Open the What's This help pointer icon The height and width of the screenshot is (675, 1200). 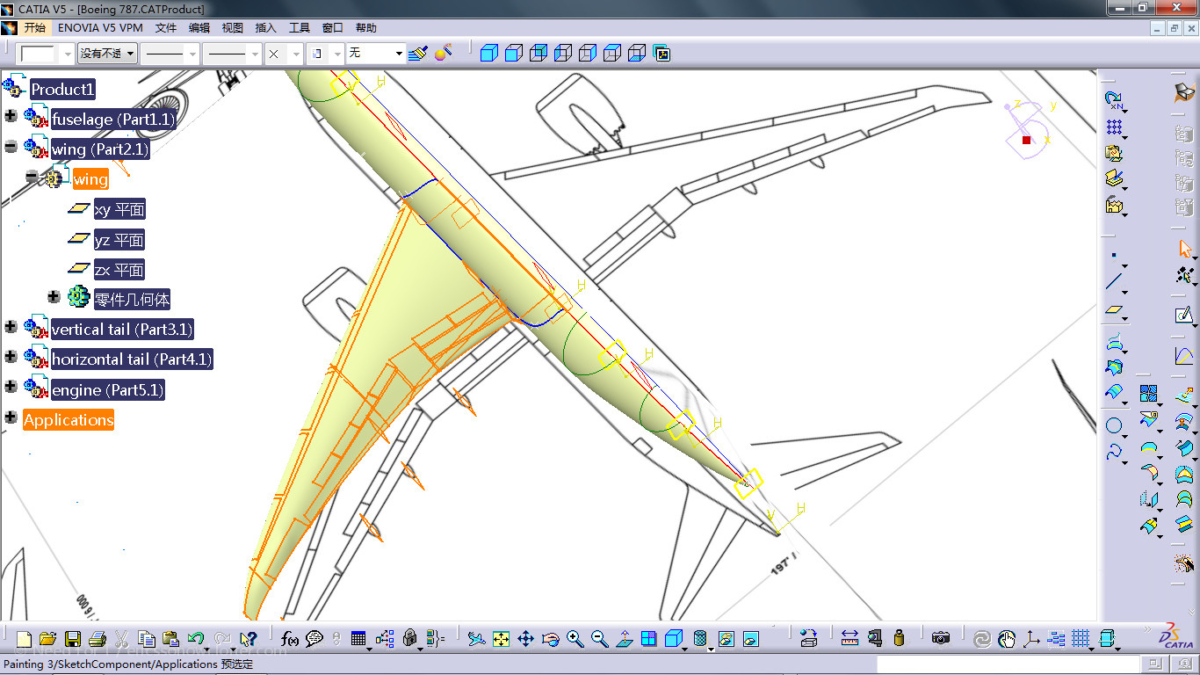click(x=248, y=638)
